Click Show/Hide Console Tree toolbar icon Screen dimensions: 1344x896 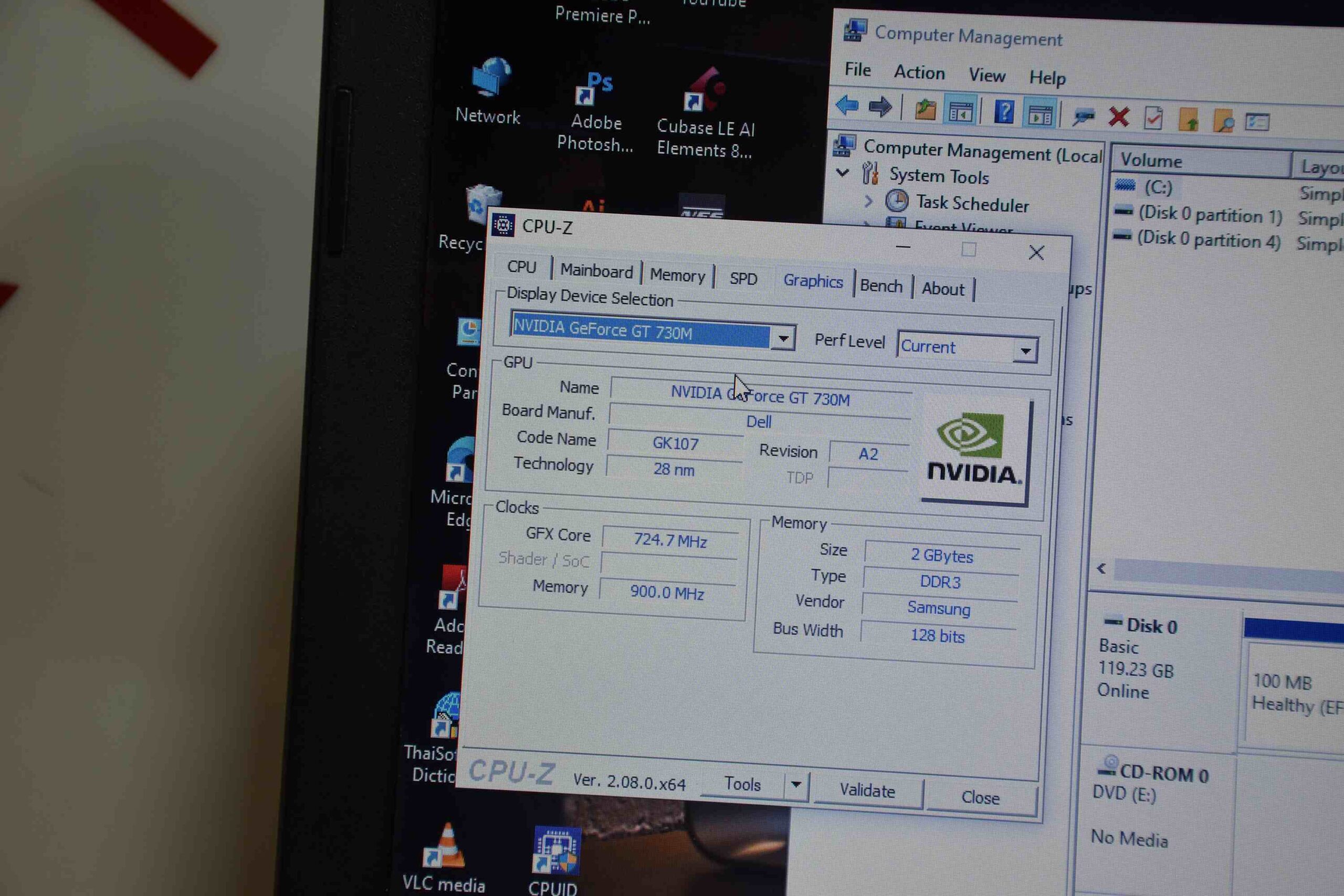(x=961, y=111)
